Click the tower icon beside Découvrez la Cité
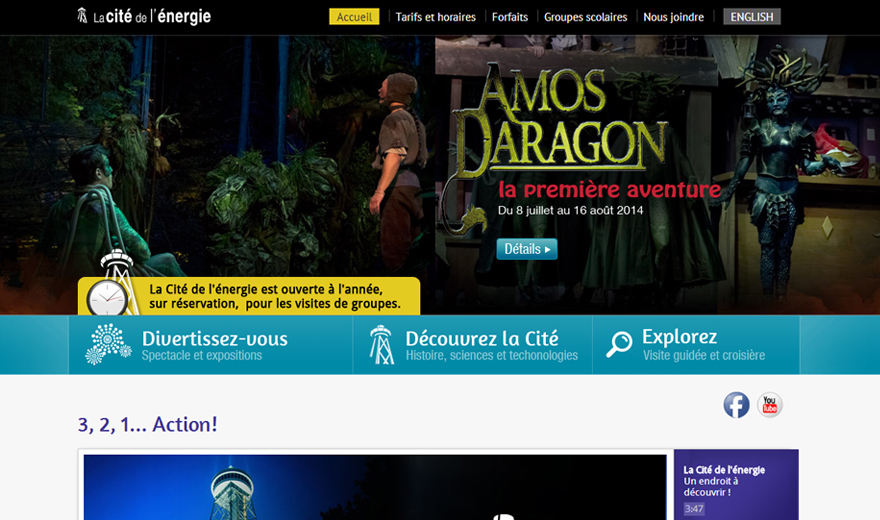 381,345
